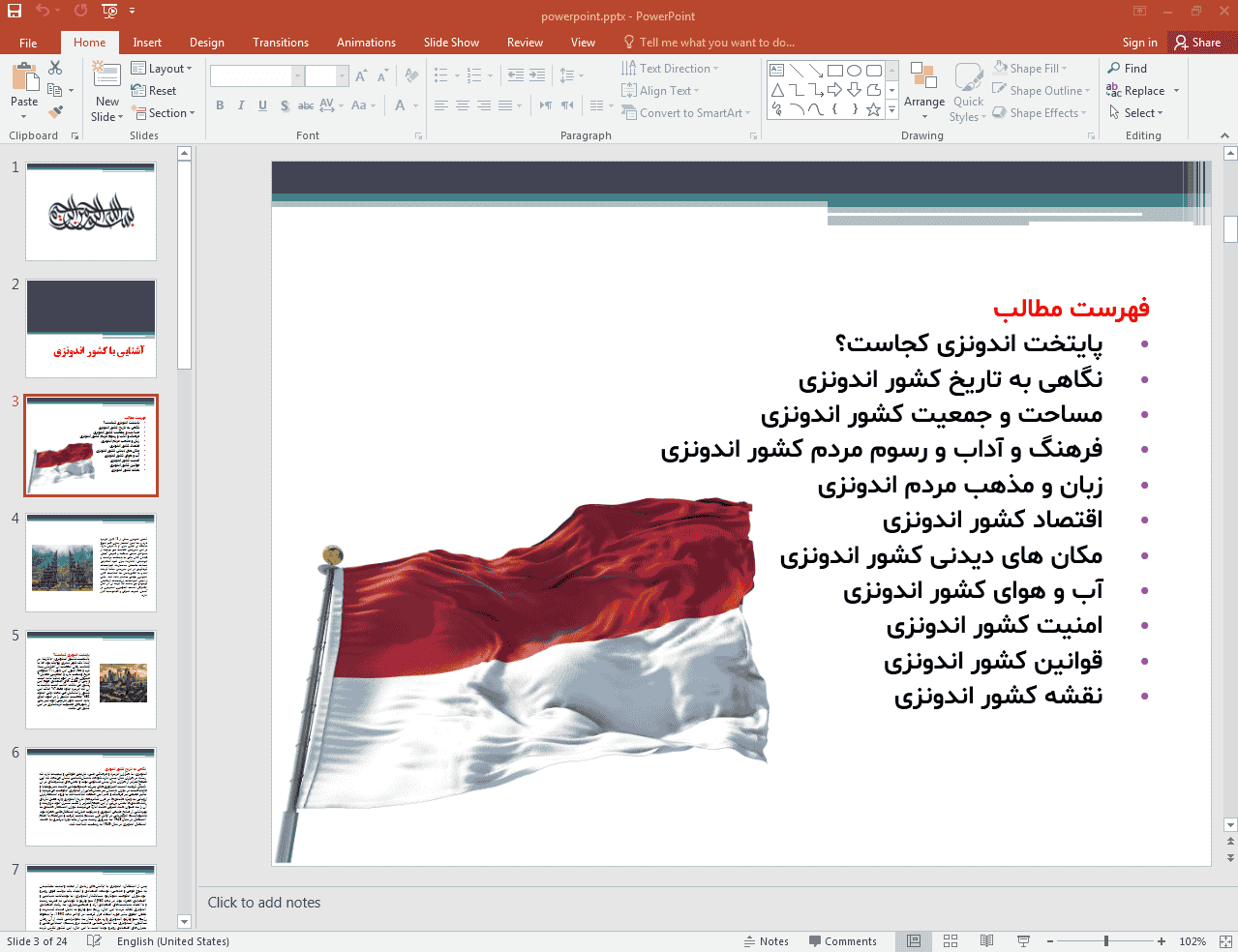Click the New Slide icon

click(106, 77)
